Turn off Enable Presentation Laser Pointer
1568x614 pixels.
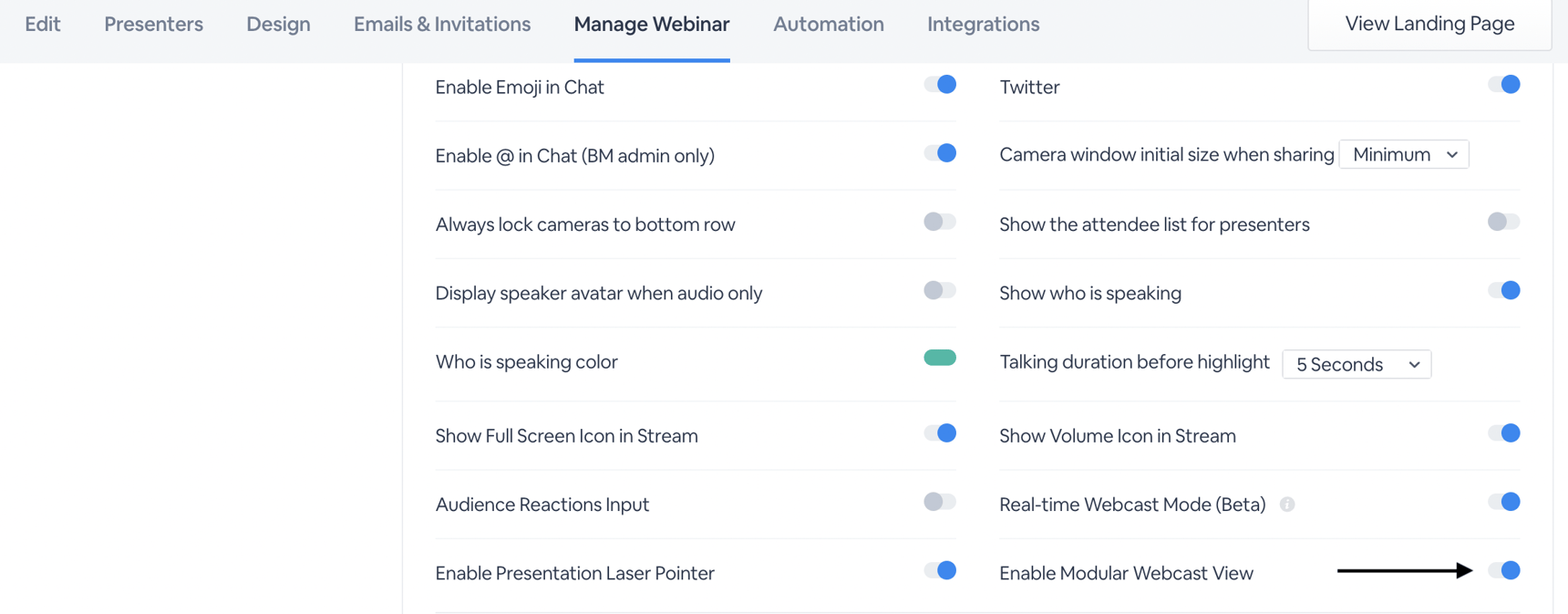pyautogui.click(x=940, y=570)
